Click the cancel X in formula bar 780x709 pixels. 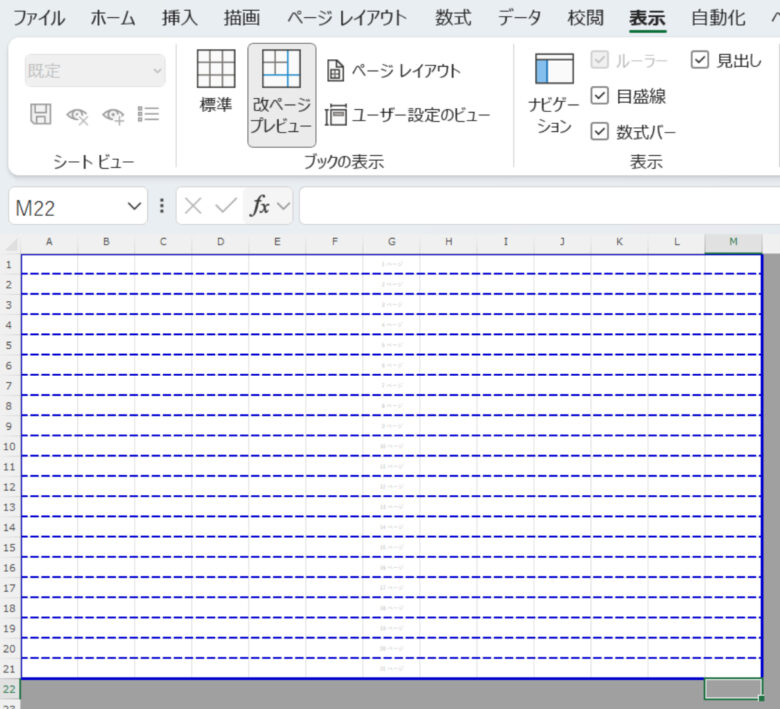pyautogui.click(x=193, y=205)
